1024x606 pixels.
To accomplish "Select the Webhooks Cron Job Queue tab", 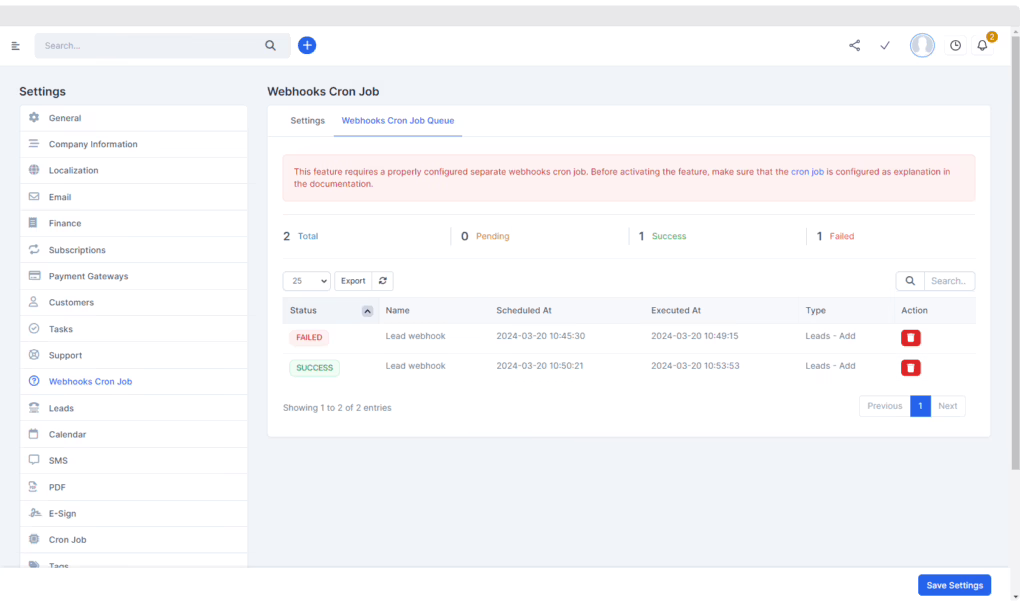I will coord(397,120).
